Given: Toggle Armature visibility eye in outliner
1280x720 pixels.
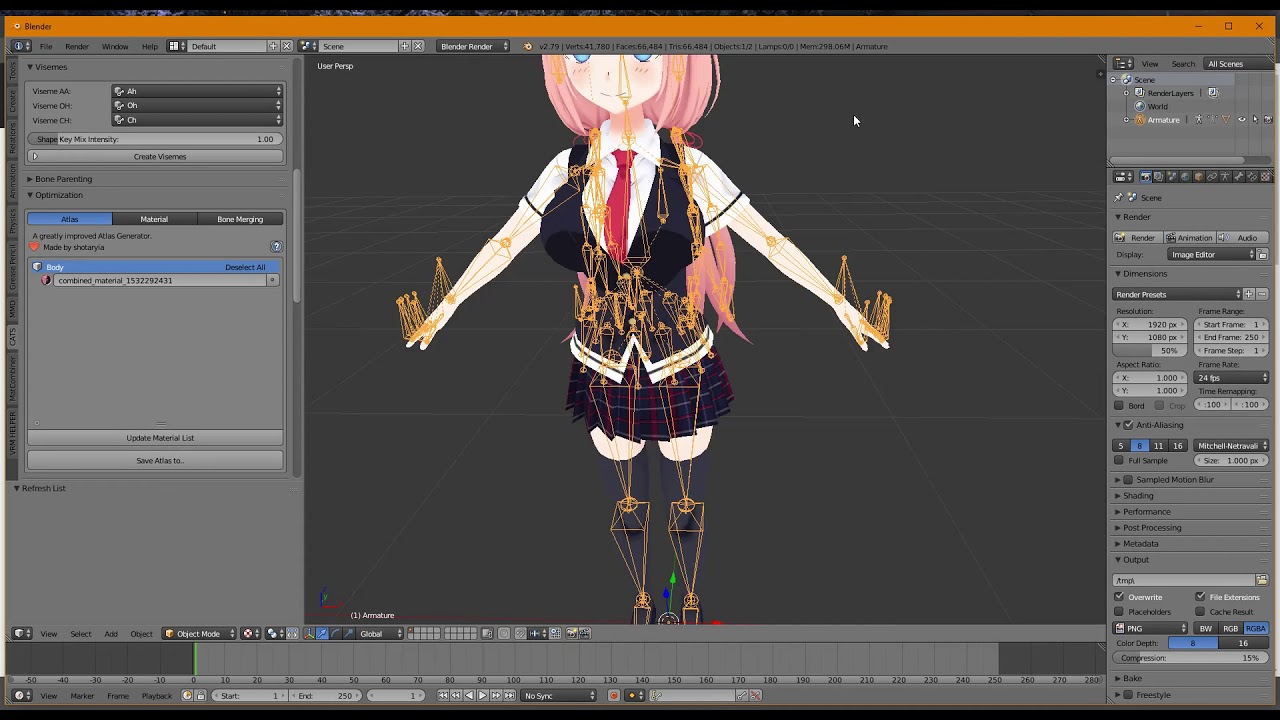Looking at the screenshot, I should tap(1242, 120).
